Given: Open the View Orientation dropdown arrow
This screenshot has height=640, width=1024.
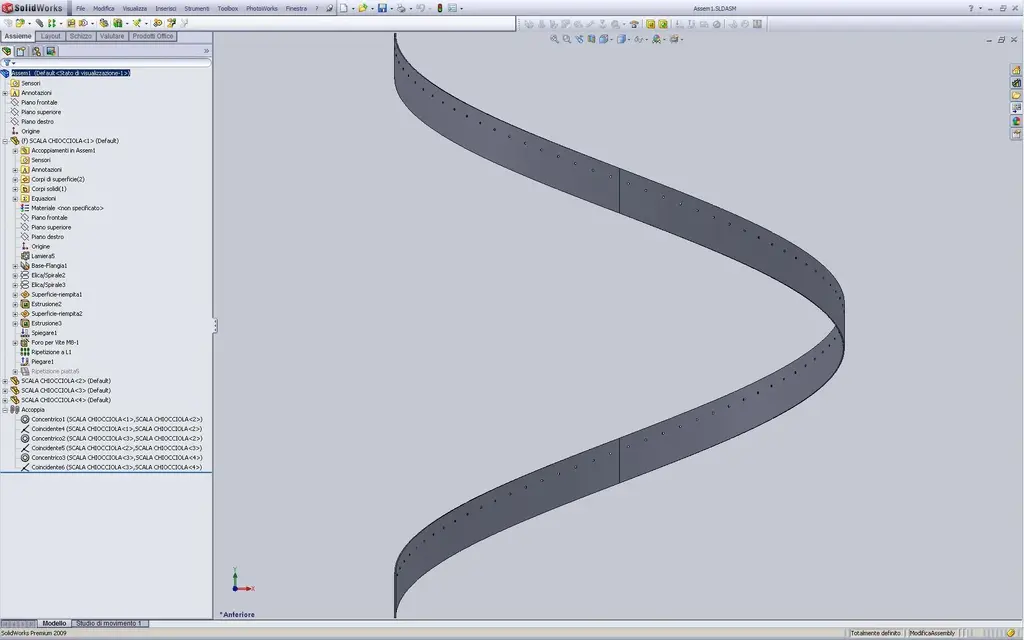Looking at the screenshot, I should (x=611, y=39).
